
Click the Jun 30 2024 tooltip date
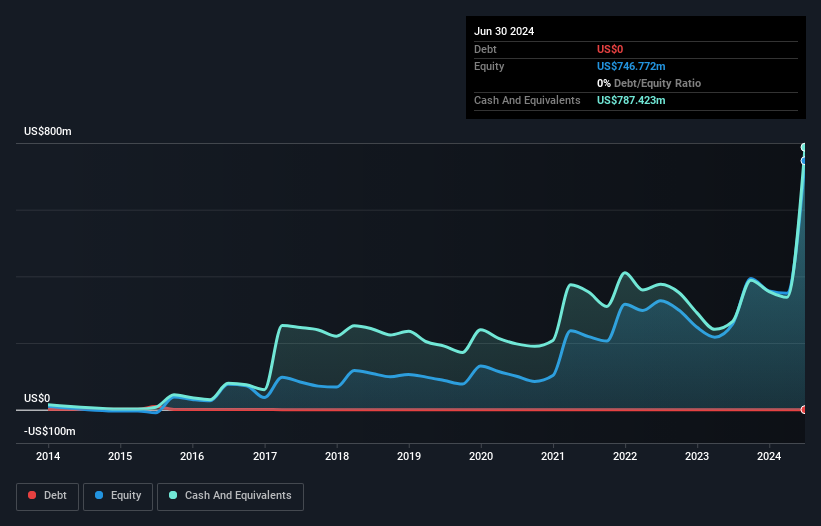[x=504, y=31]
